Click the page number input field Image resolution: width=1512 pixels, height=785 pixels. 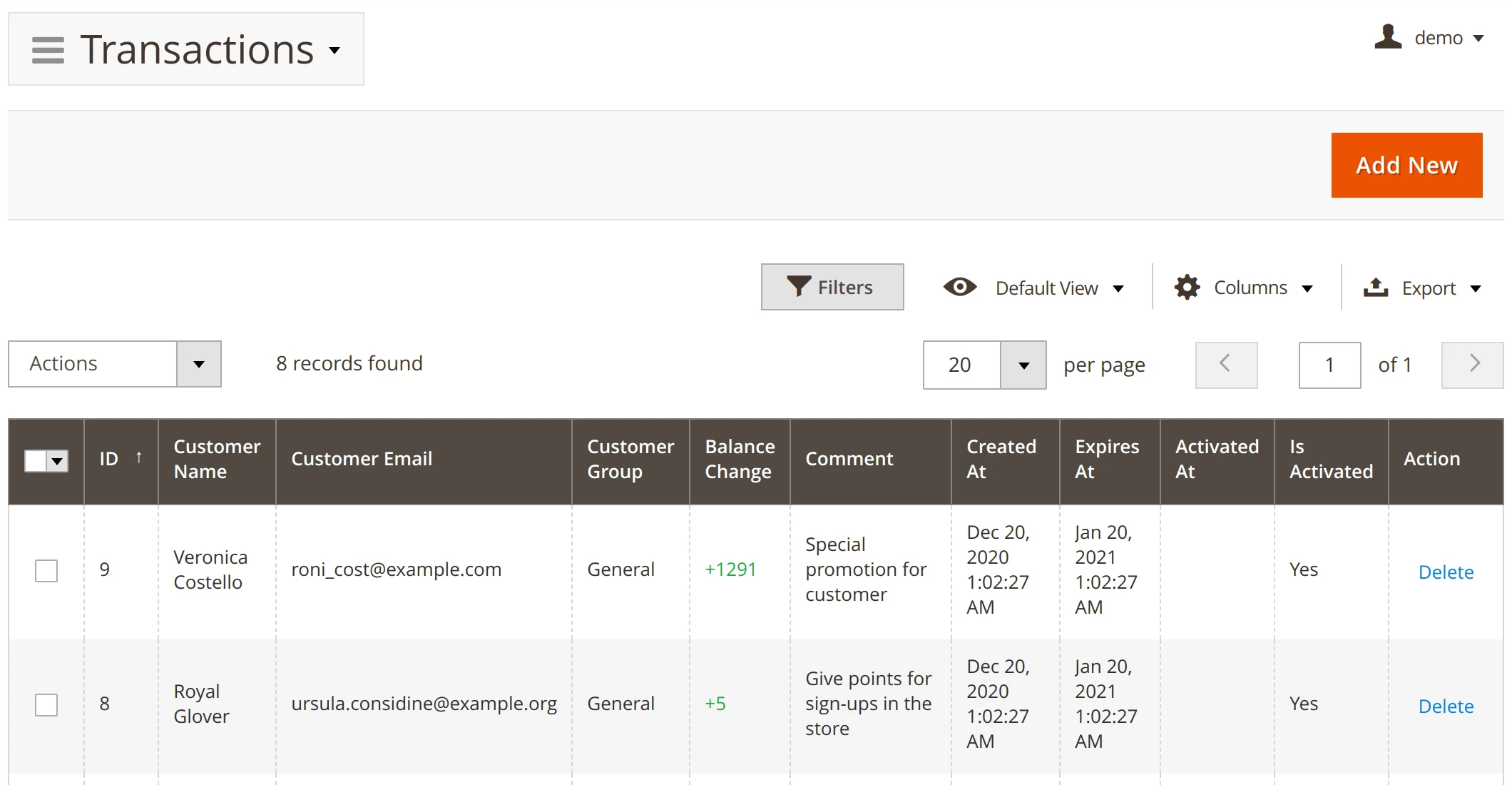(x=1329, y=365)
